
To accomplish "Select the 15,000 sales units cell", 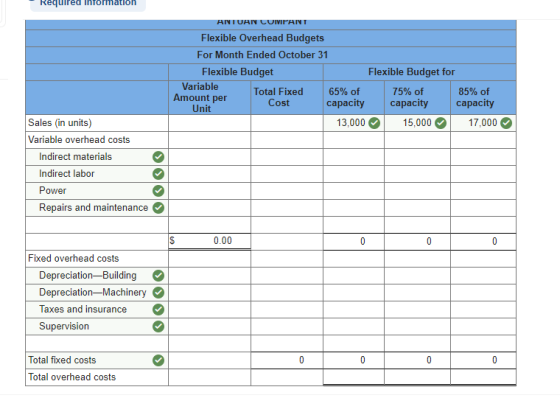I will 418,123.
